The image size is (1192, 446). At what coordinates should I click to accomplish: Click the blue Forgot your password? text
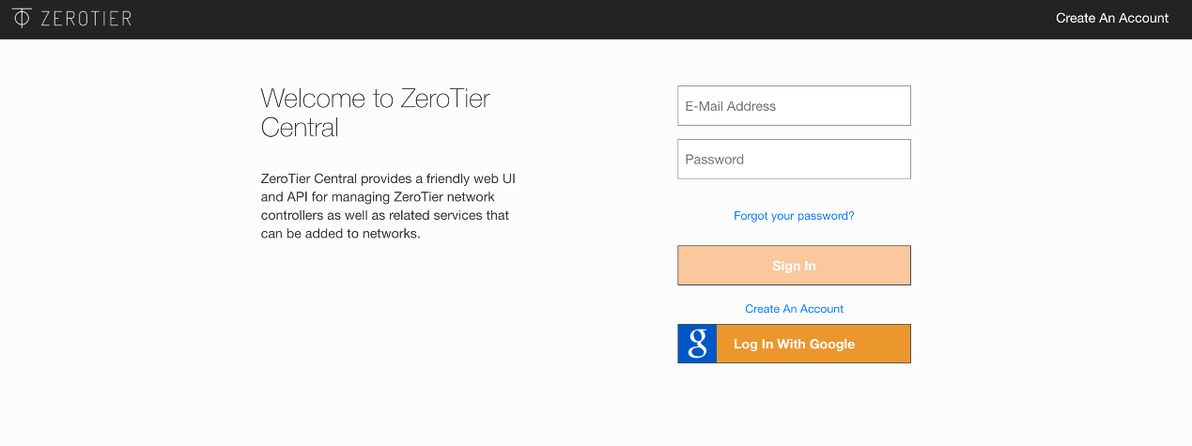click(794, 216)
